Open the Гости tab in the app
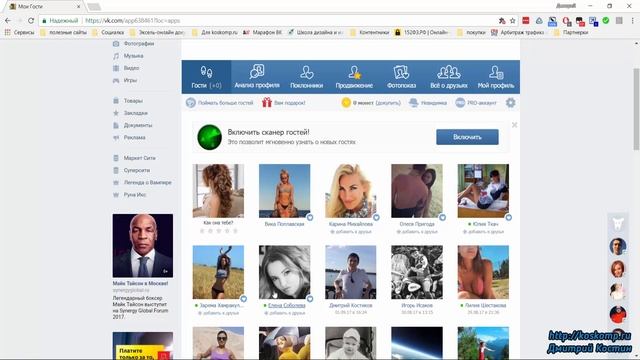This screenshot has width=640, height=360. tap(207, 77)
